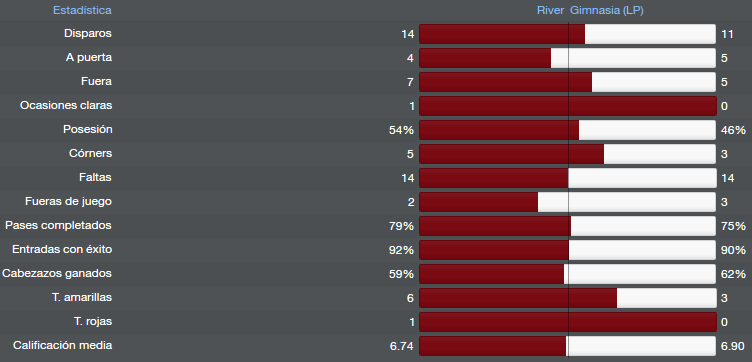Select the Fueras de juego row label
This screenshot has width=752, height=362.
(68, 201)
